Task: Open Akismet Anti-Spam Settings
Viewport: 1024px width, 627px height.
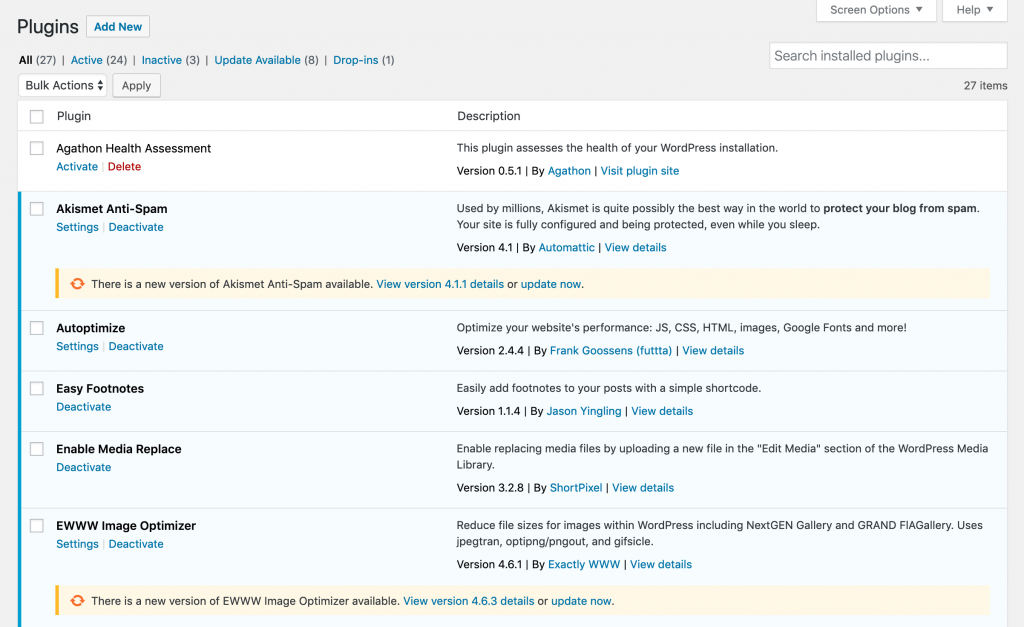Action: (x=77, y=227)
